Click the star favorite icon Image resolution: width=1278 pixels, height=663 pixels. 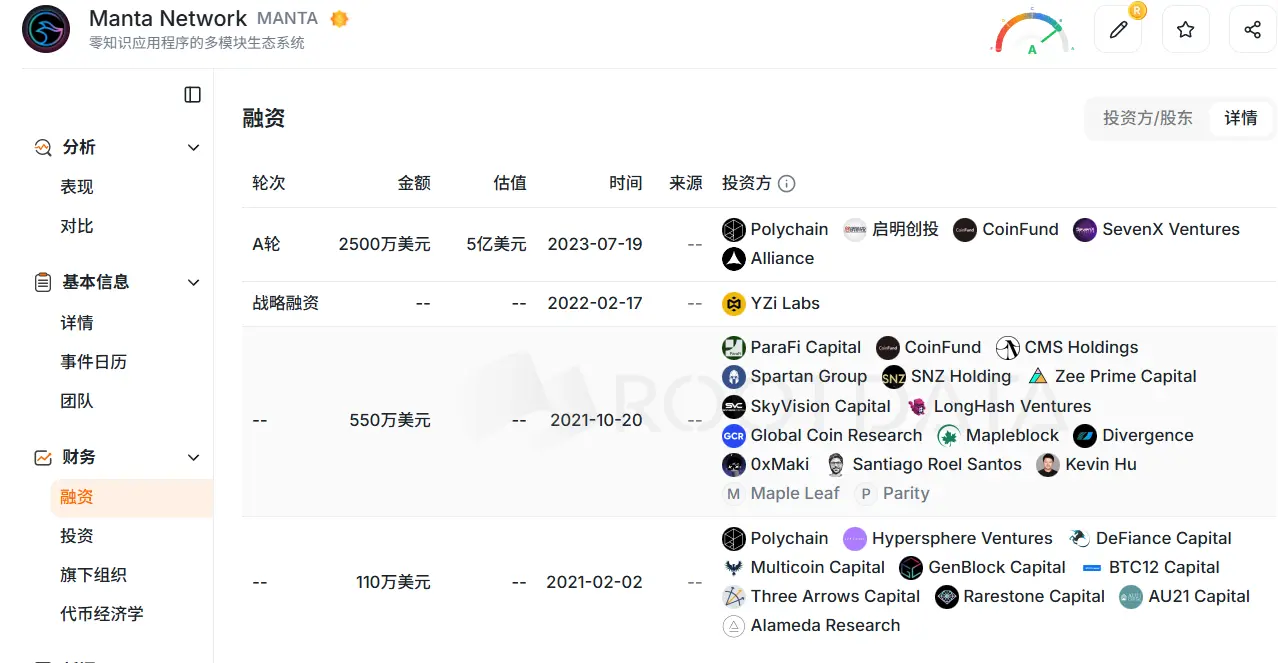1185,29
